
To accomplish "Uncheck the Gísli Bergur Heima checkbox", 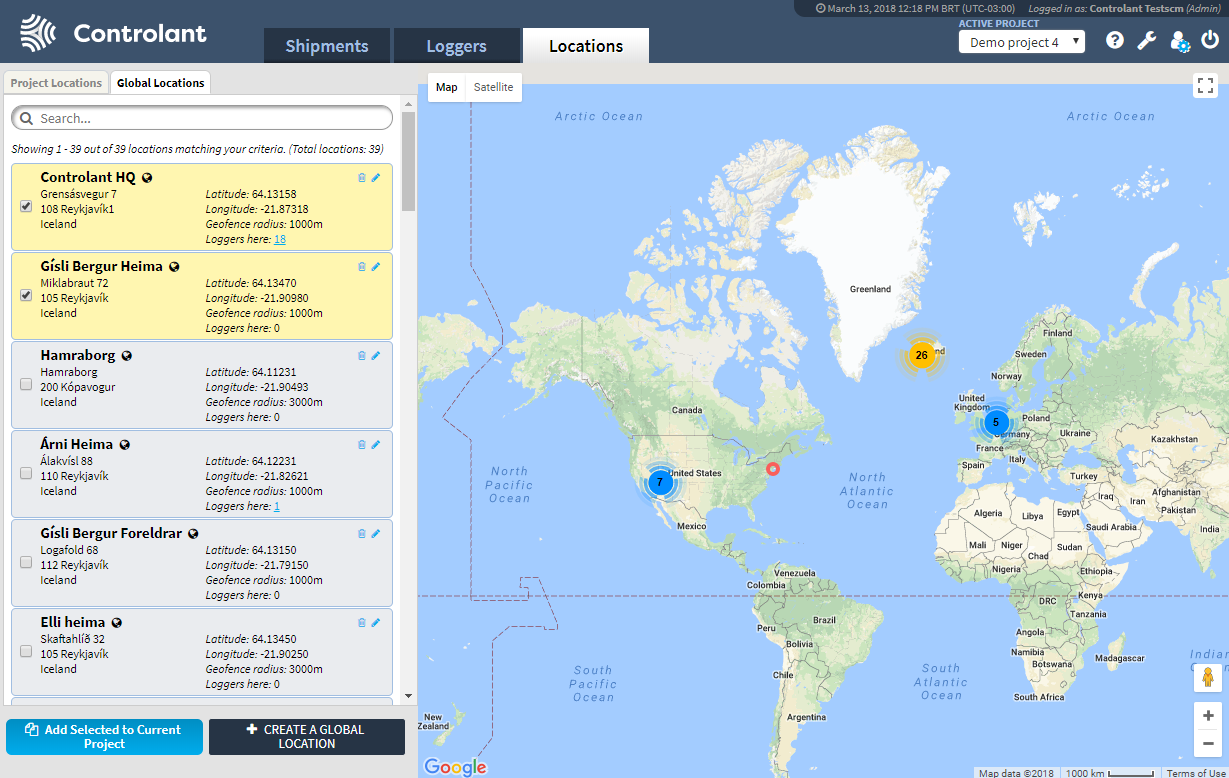I will tap(26, 296).
